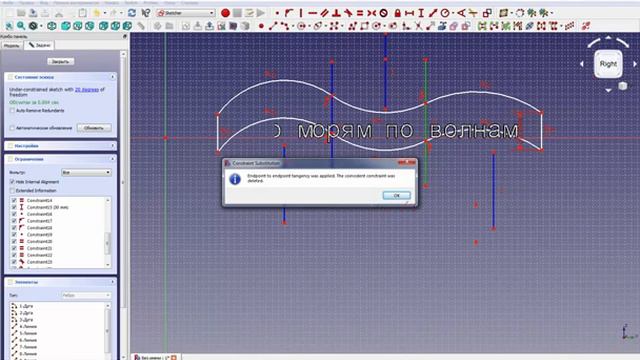Click the red Record macro button
The height and width of the screenshot is (360, 640).
225,13
